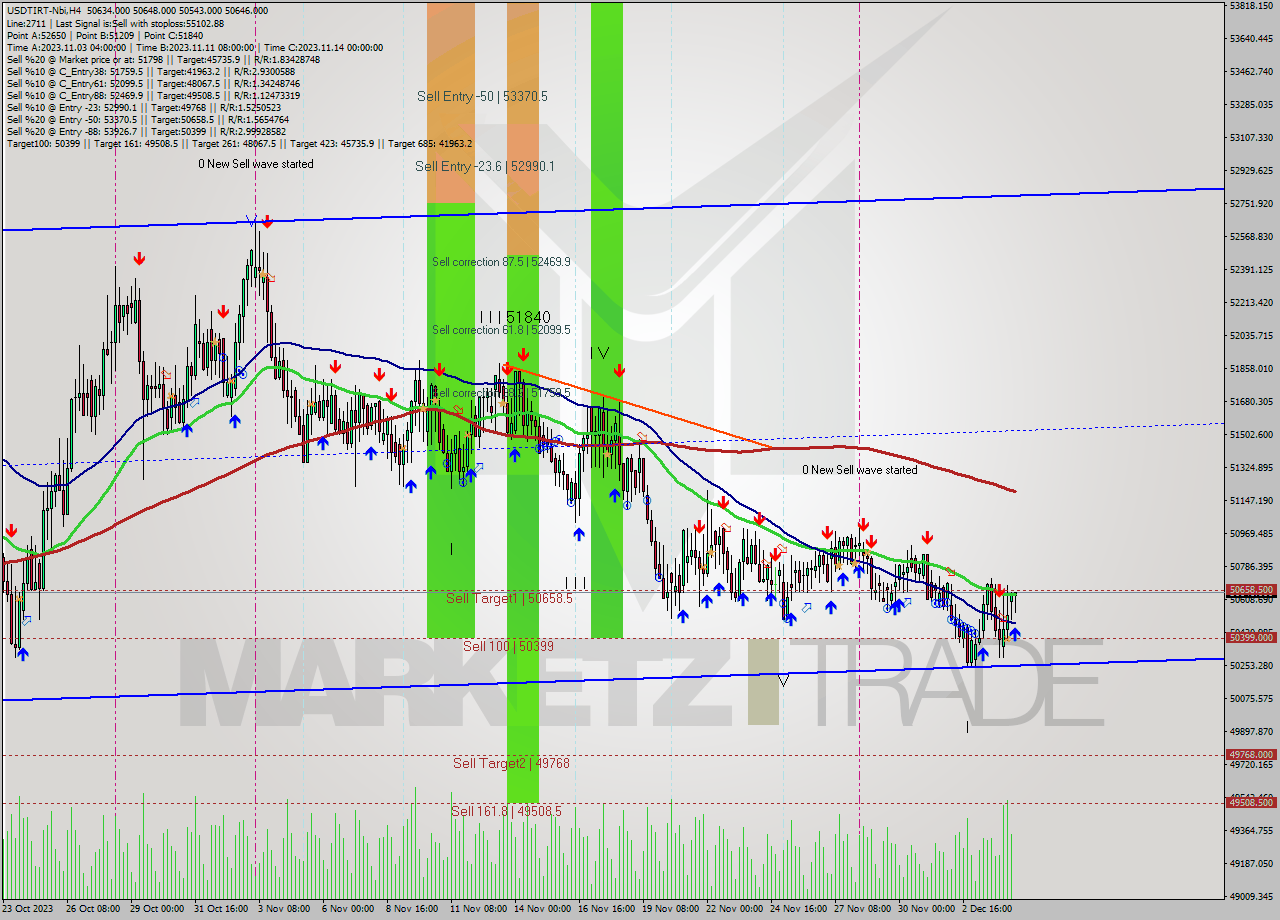This screenshot has height=920, width=1280.
Task: Click the 'Sell 100 | 50399' label
Action: tap(508, 646)
